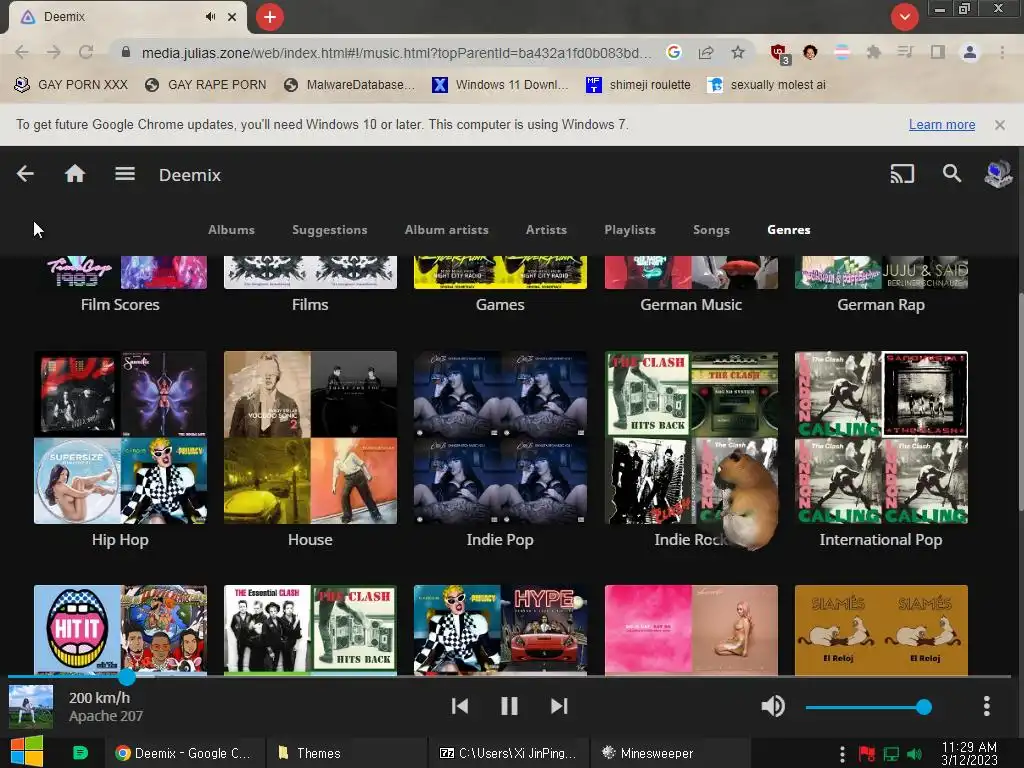Click the Learn more link
This screenshot has height=768, width=1024.
942,125
